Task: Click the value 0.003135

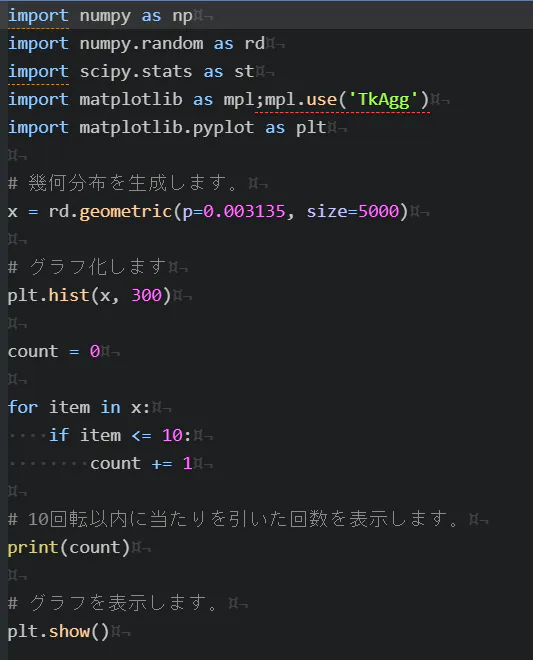Action: [x=244, y=211]
